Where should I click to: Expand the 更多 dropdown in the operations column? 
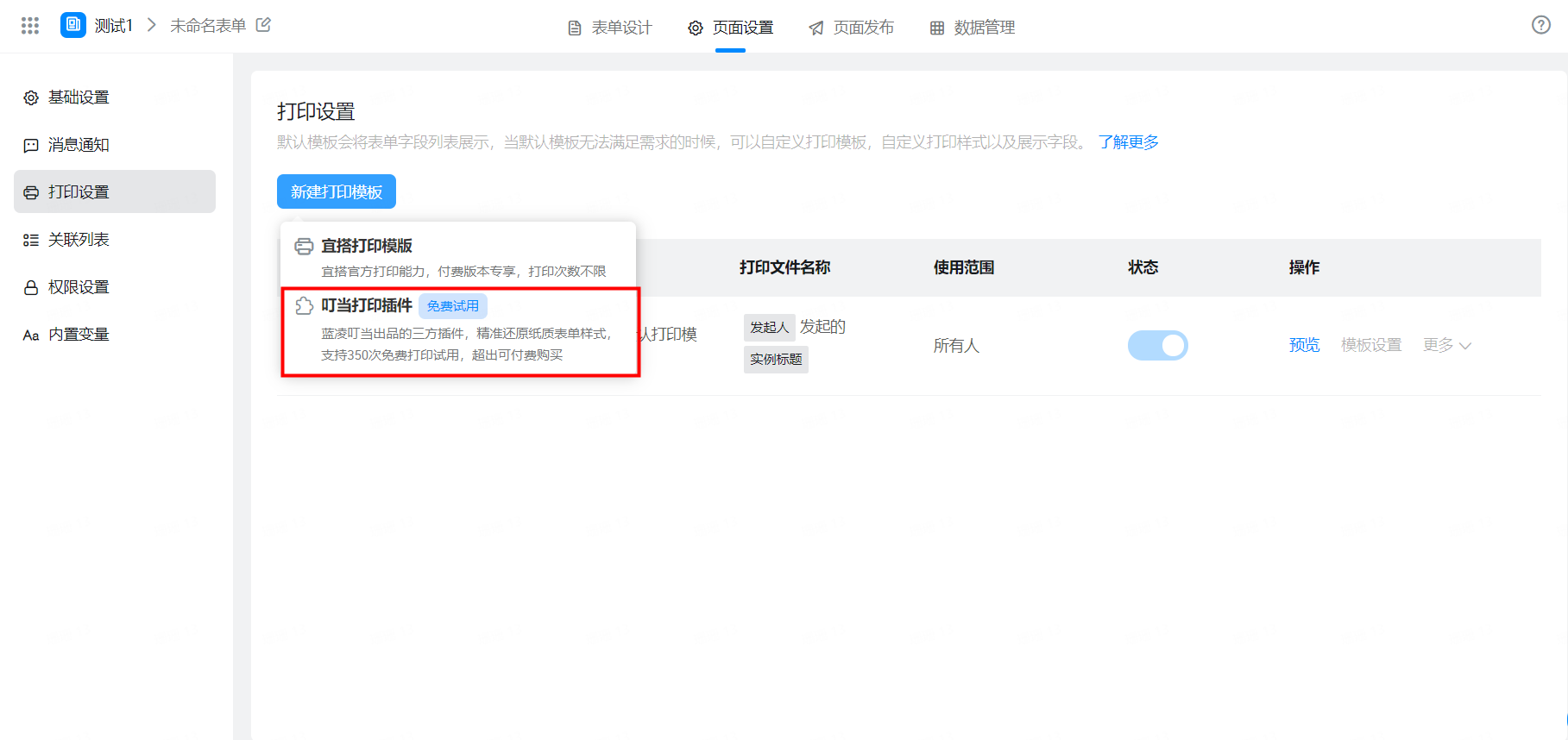[x=1447, y=345]
